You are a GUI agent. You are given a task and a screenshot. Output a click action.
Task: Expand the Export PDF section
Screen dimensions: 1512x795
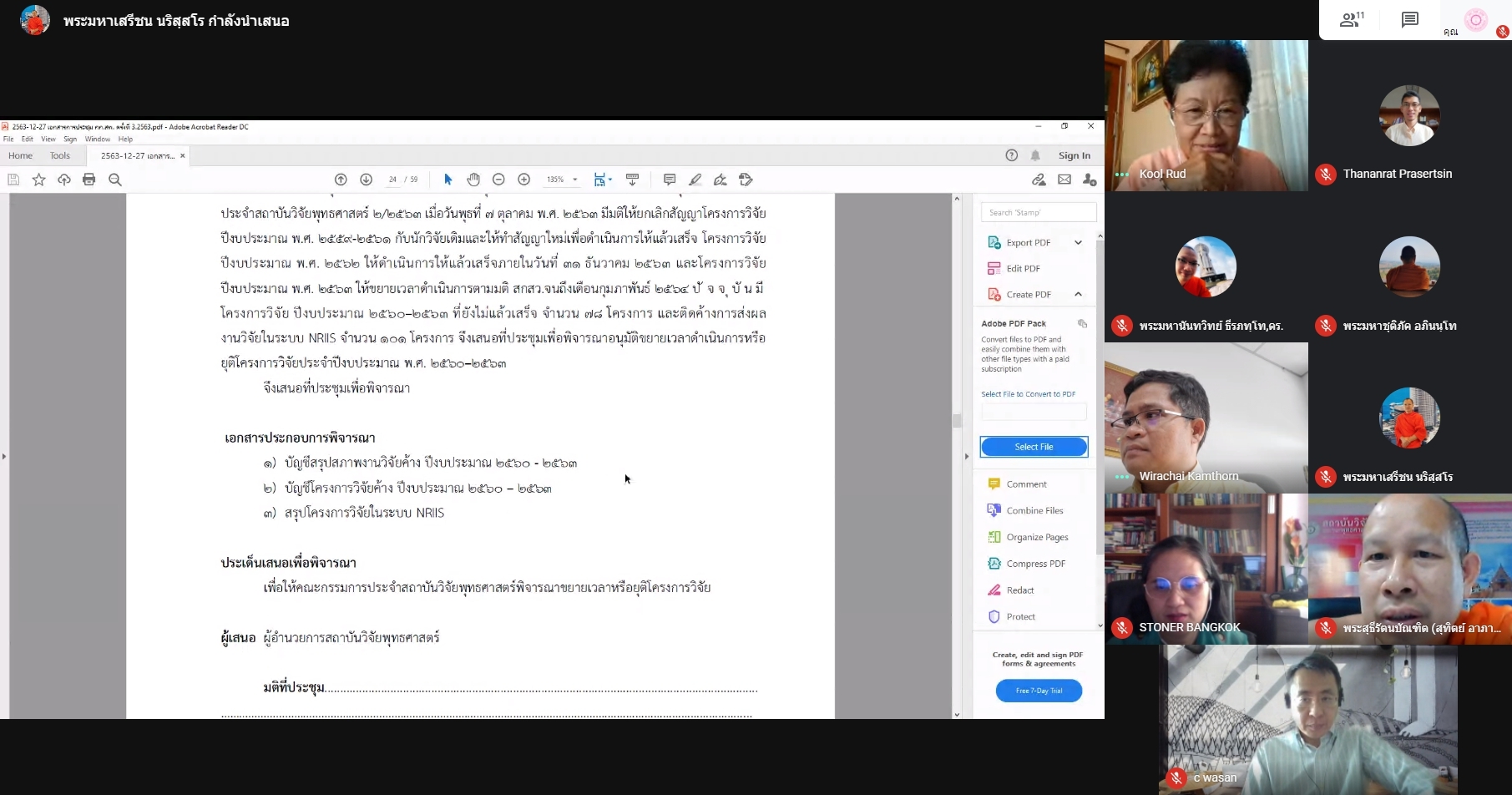(1078, 242)
